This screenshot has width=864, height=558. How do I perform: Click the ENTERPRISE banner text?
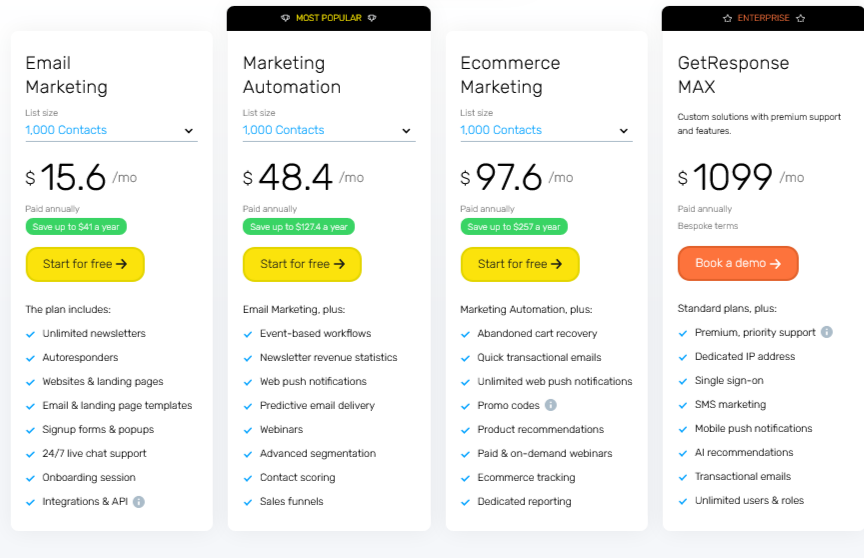(764, 18)
